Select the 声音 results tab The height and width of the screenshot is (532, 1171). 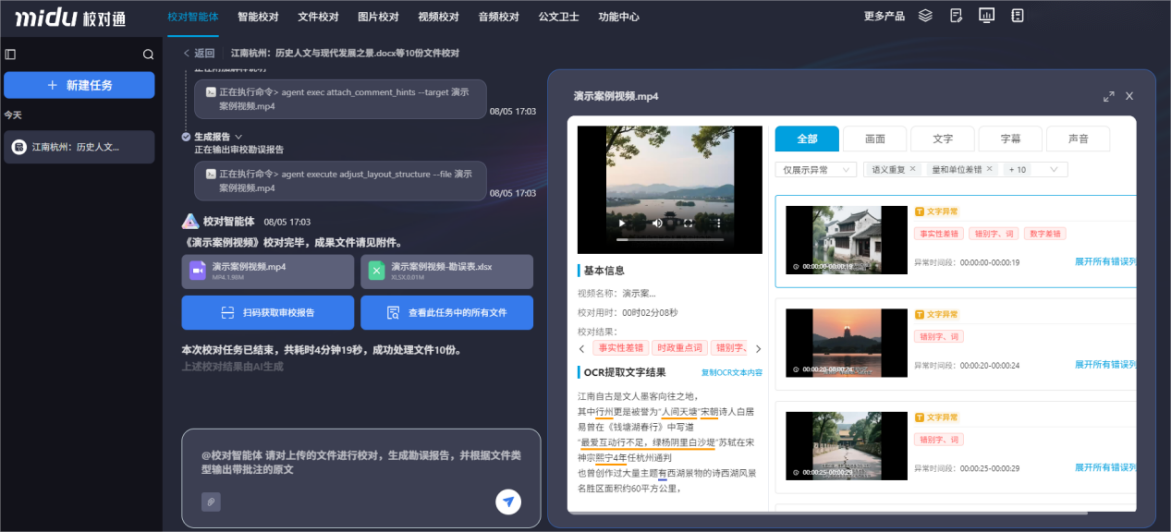(1078, 139)
